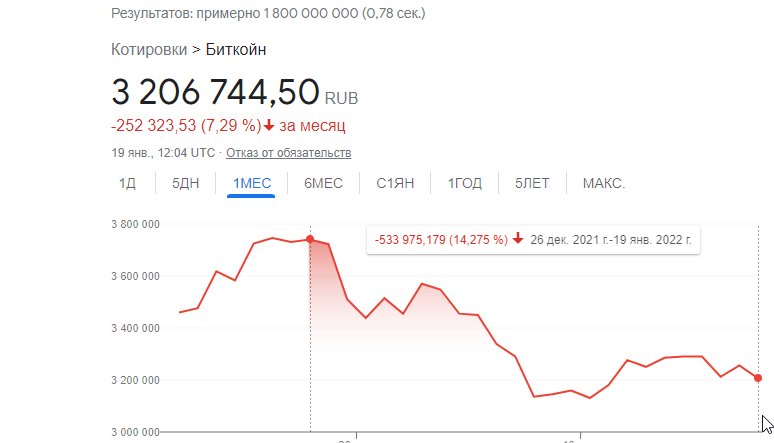
Task: Click the 3 800 000 y-axis label
Action: (135, 224)
